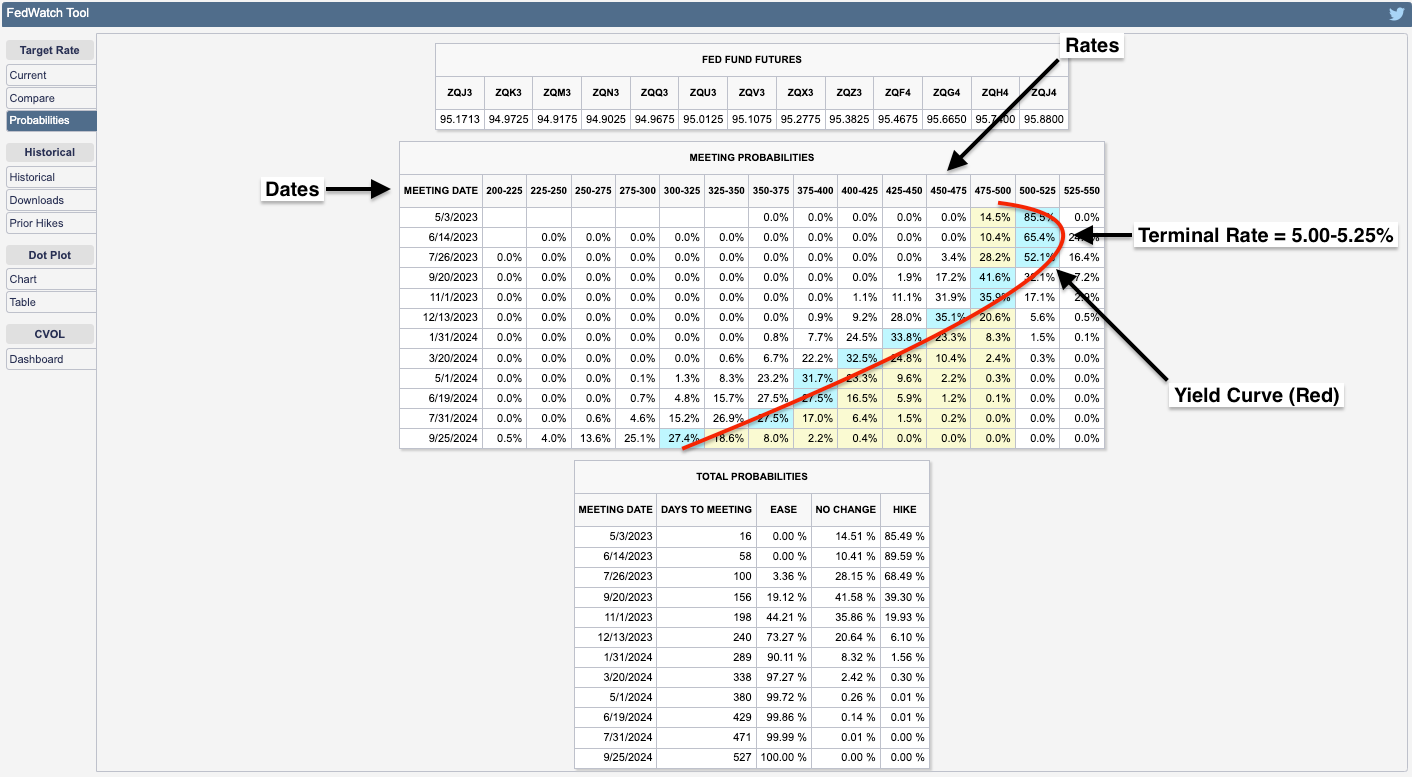Click the 95.8800 futures price
This screenshot has width=1412, height=777.
point(1044,119)
